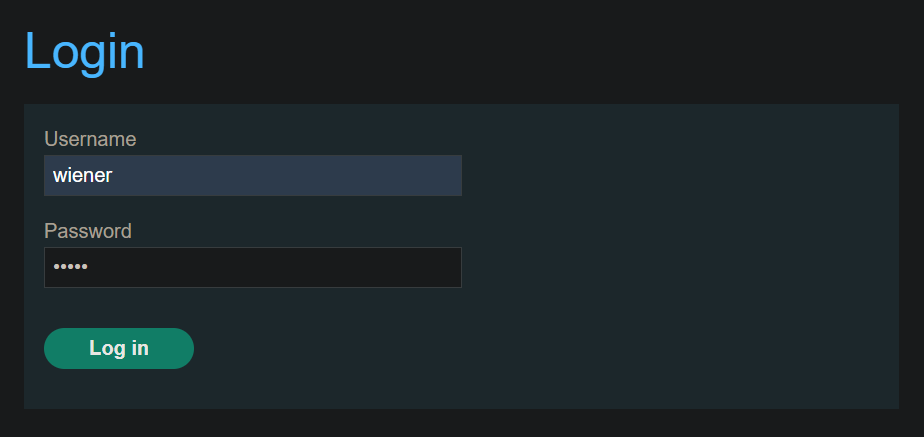Image resolution: width=924 pixels, height=437 pixels.
Task: Focus the Username input field
Action: (253, 176)
